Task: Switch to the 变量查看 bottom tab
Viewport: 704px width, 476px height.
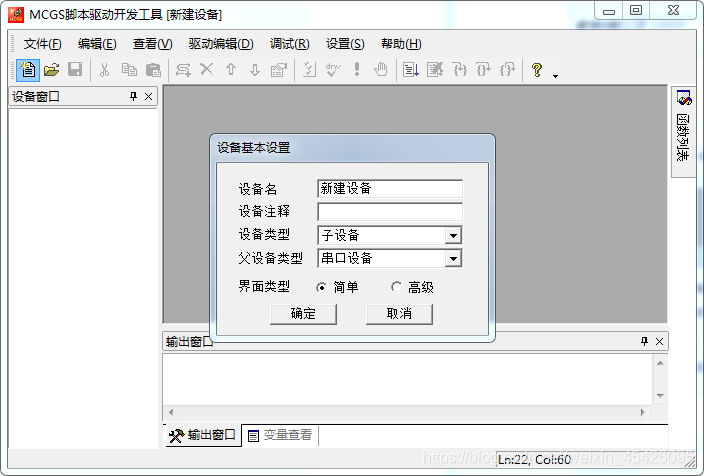Action: click(x=280, y=435)
